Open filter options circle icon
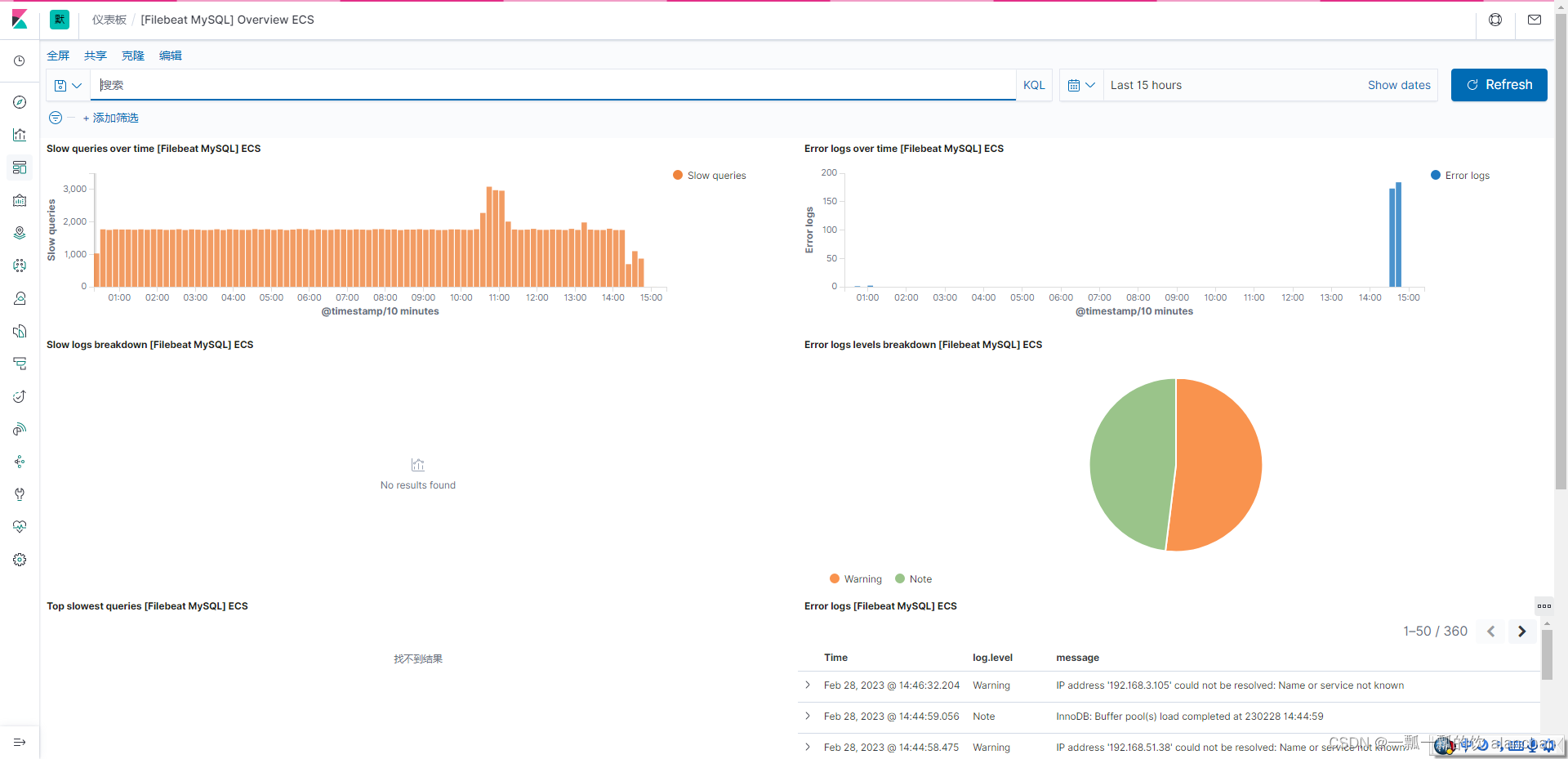The height and width of the screenshot is (759, 1568). coord(56,118)
